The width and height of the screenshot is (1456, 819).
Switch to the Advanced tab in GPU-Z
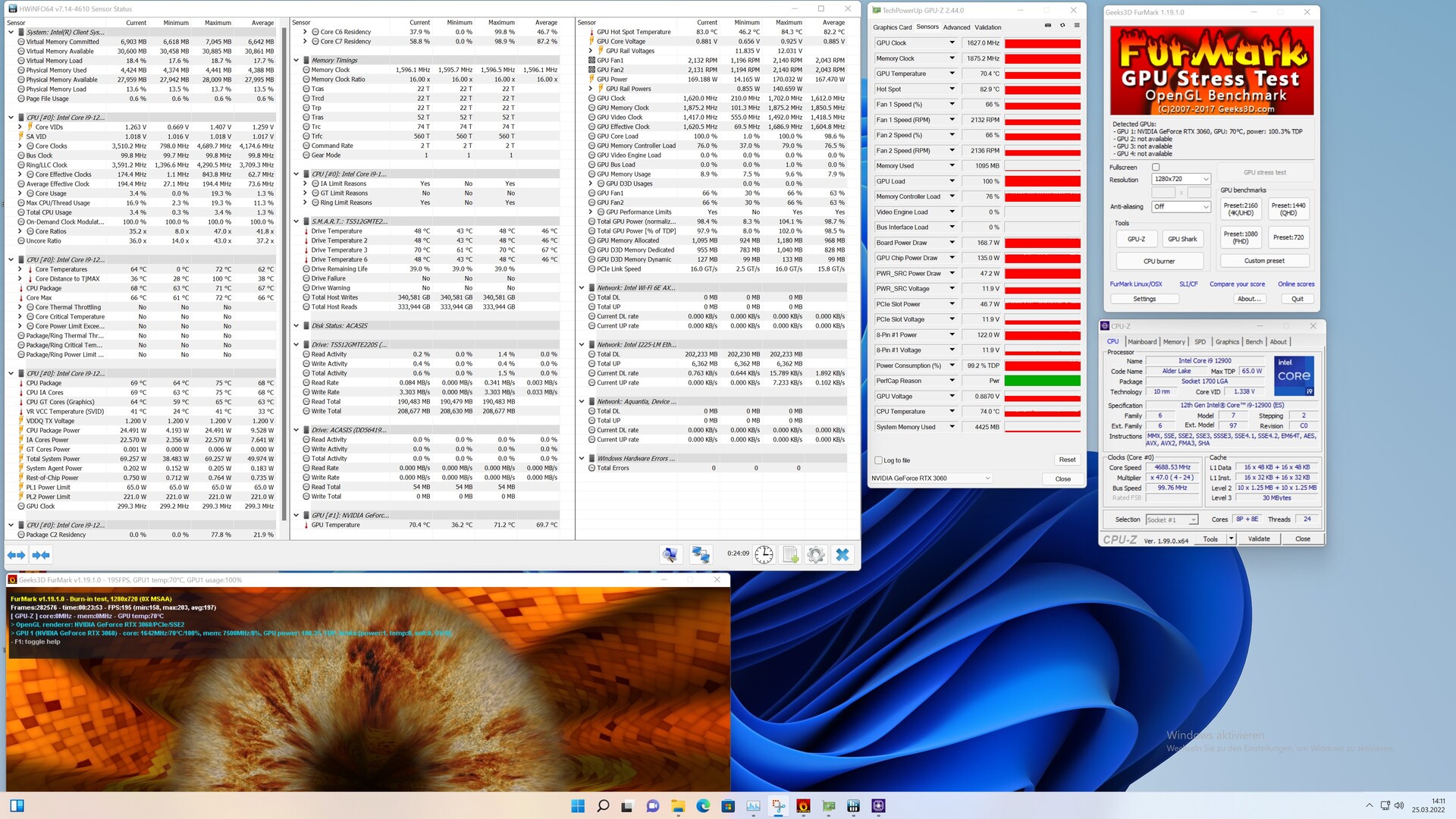tap(956, 27)
